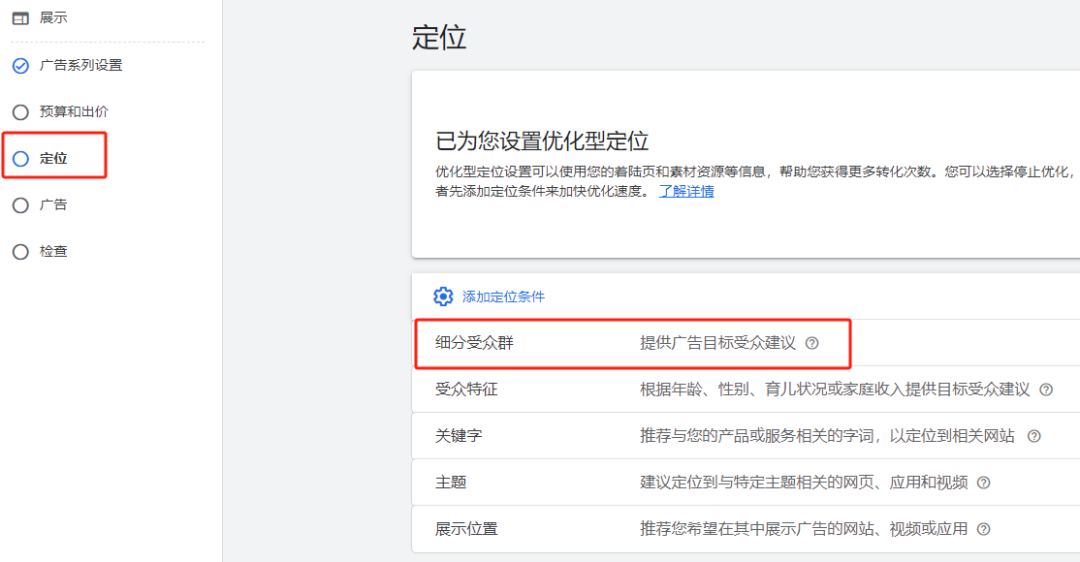Image resolution: width=1080 pixels, height=562 pixels.
Task: Click help icon in the 受众特征 row
Action: [1046, 390]
